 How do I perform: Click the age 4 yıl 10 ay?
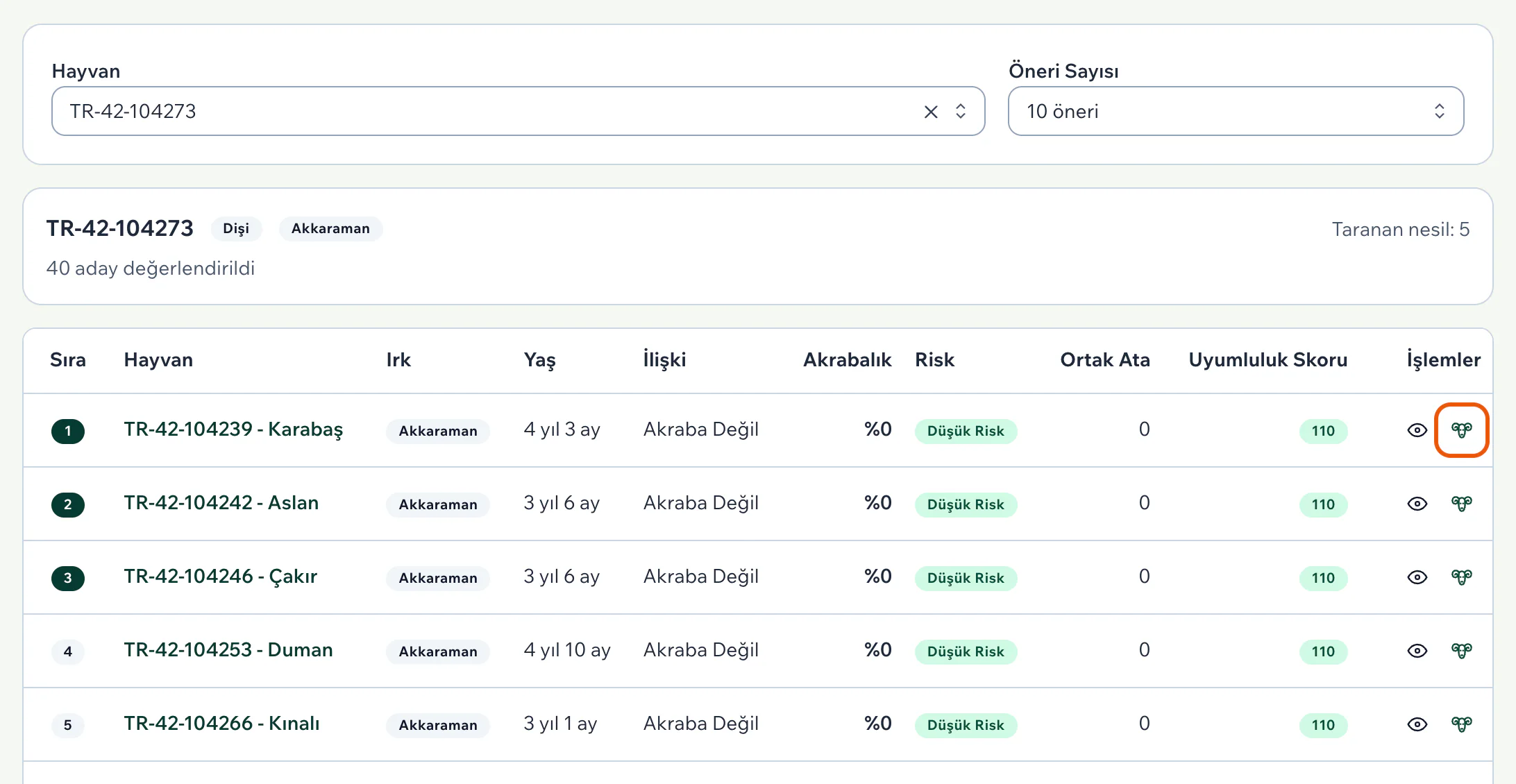click(567, 650)
